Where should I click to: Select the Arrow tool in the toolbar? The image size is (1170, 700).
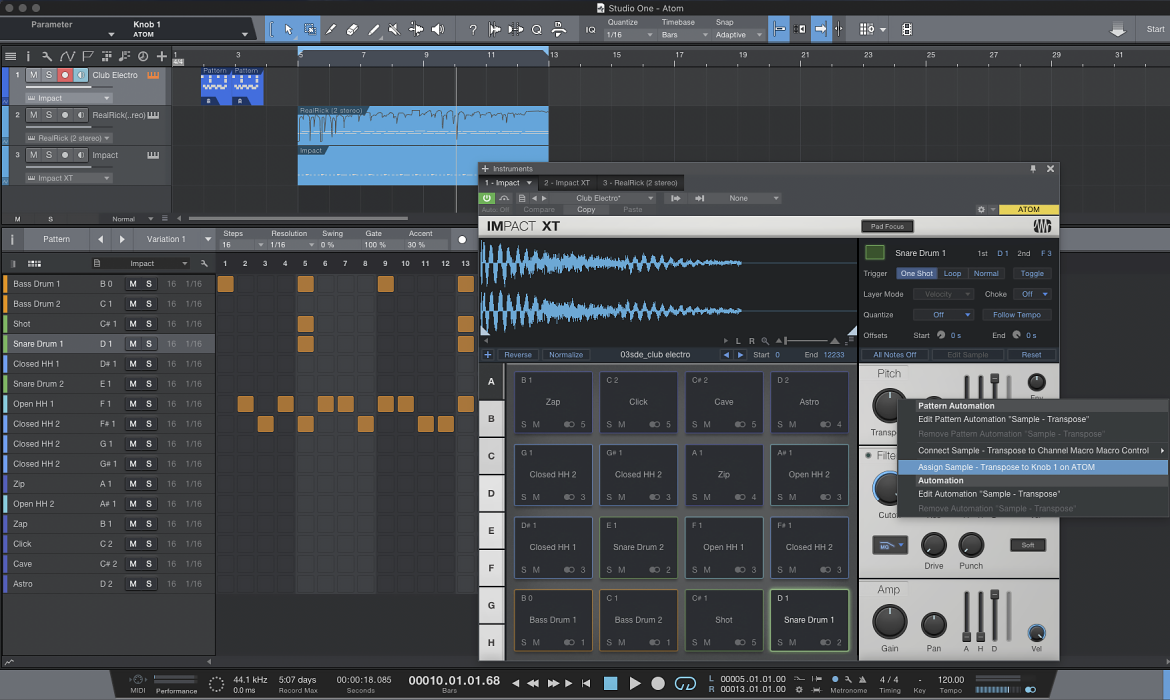(x=289, y=30)
